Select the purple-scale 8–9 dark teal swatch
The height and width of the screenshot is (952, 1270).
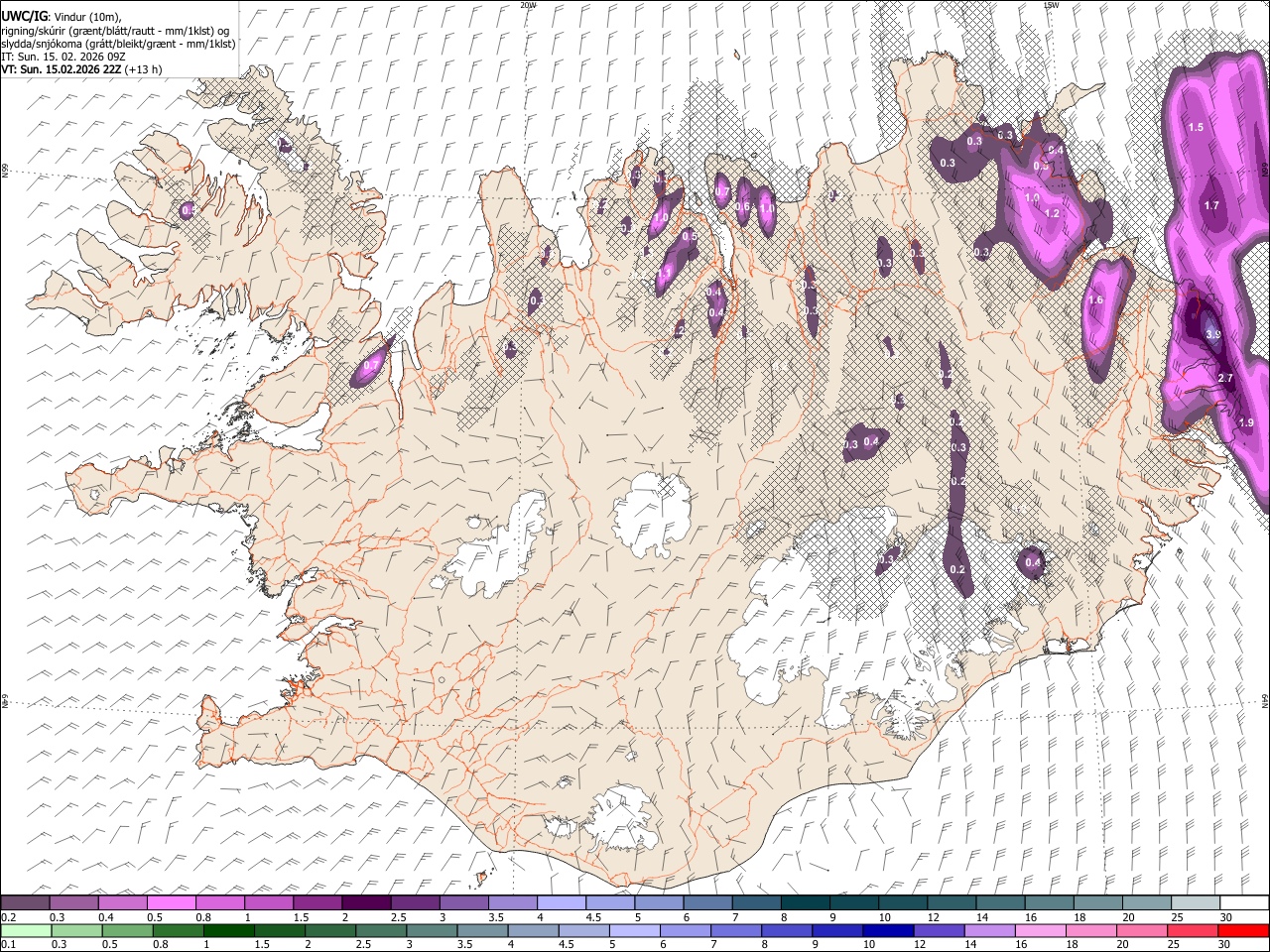coord(805,903)
